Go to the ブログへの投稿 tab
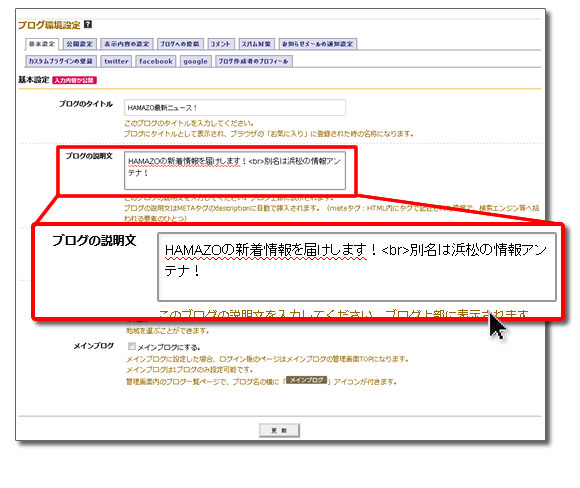 pyautogui.click(x=180, y=44)
